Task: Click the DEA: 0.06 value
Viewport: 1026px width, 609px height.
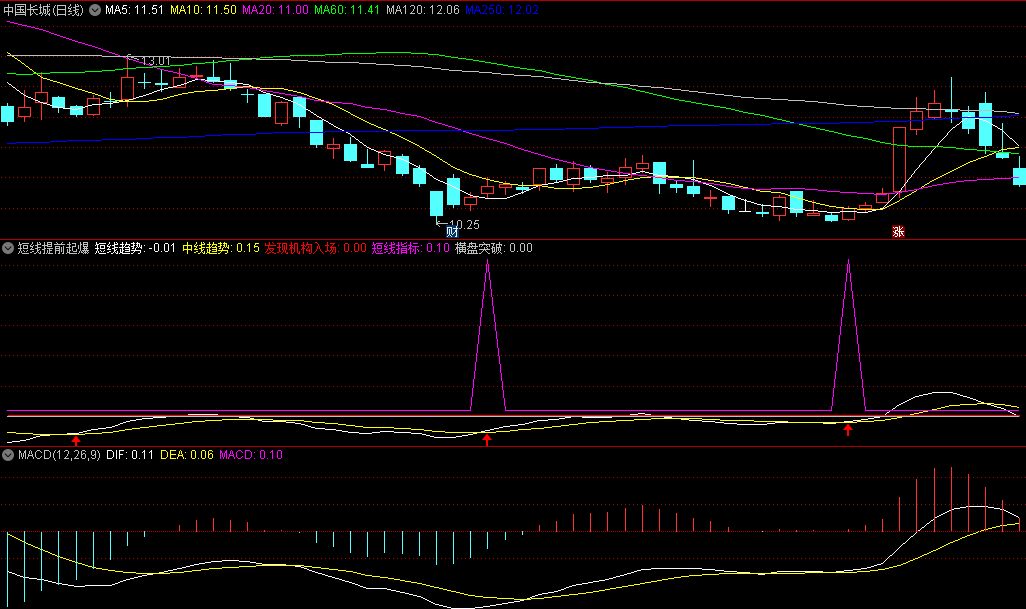Action: click(186, 455)
